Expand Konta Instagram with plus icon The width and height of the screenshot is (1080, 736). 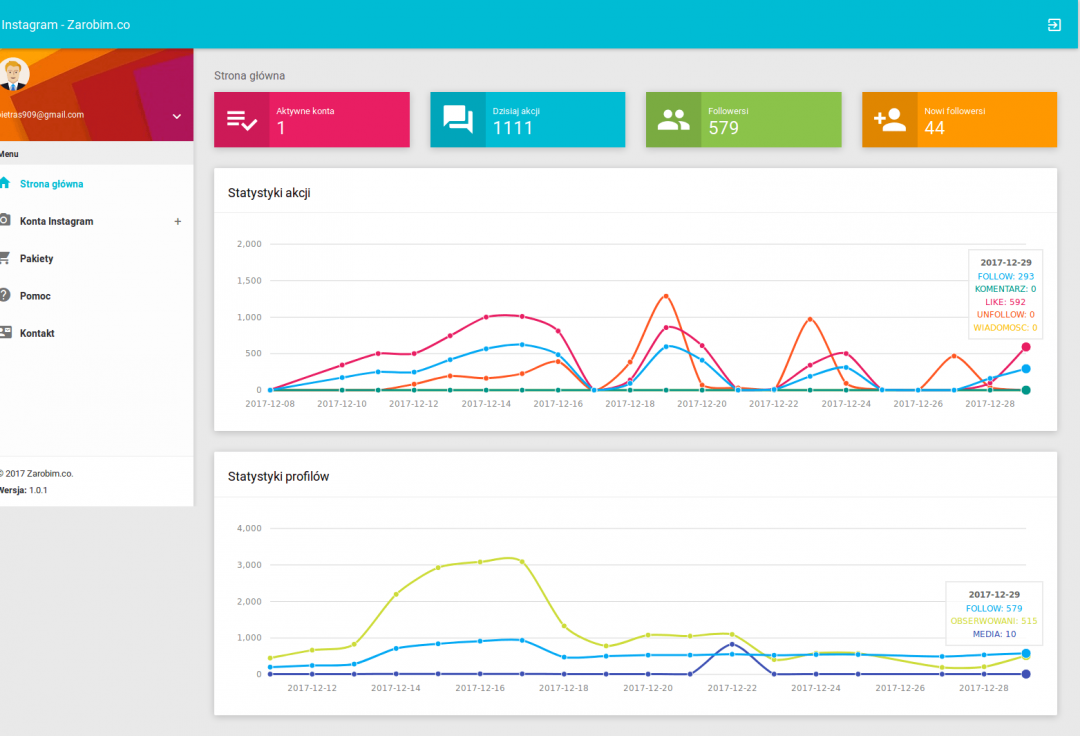178,221
